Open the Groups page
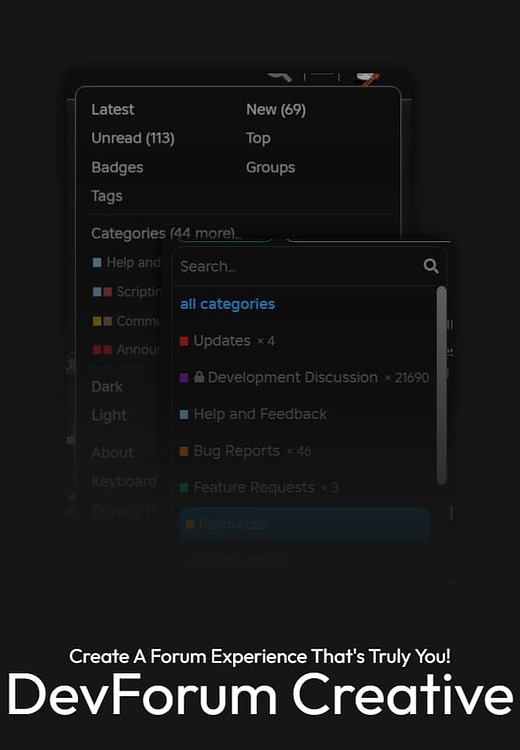Image resolution: width=520 pixels, height=750 pixels. (270, 167)
